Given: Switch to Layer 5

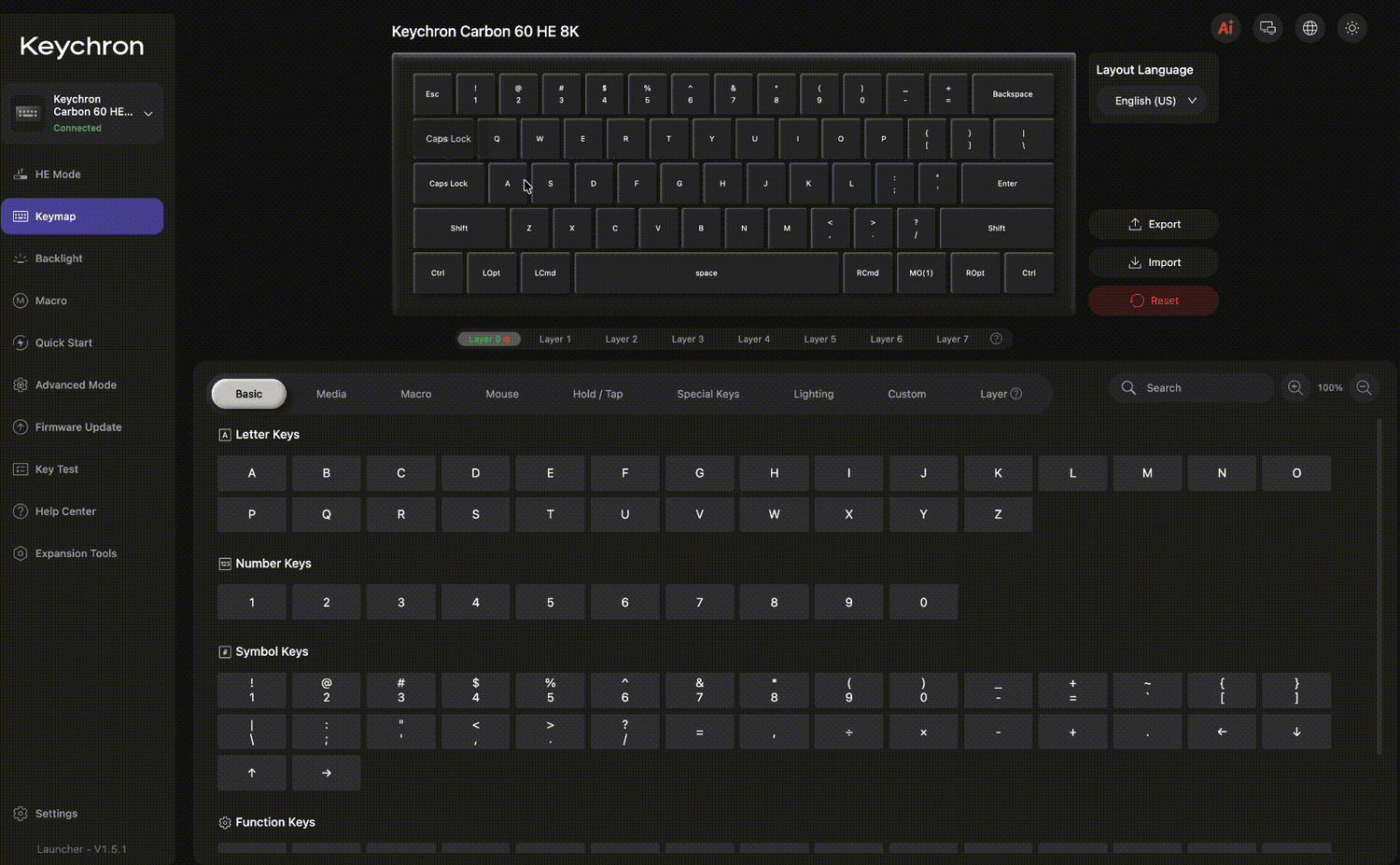Looking at the screenshot, I should pos(820,339).
